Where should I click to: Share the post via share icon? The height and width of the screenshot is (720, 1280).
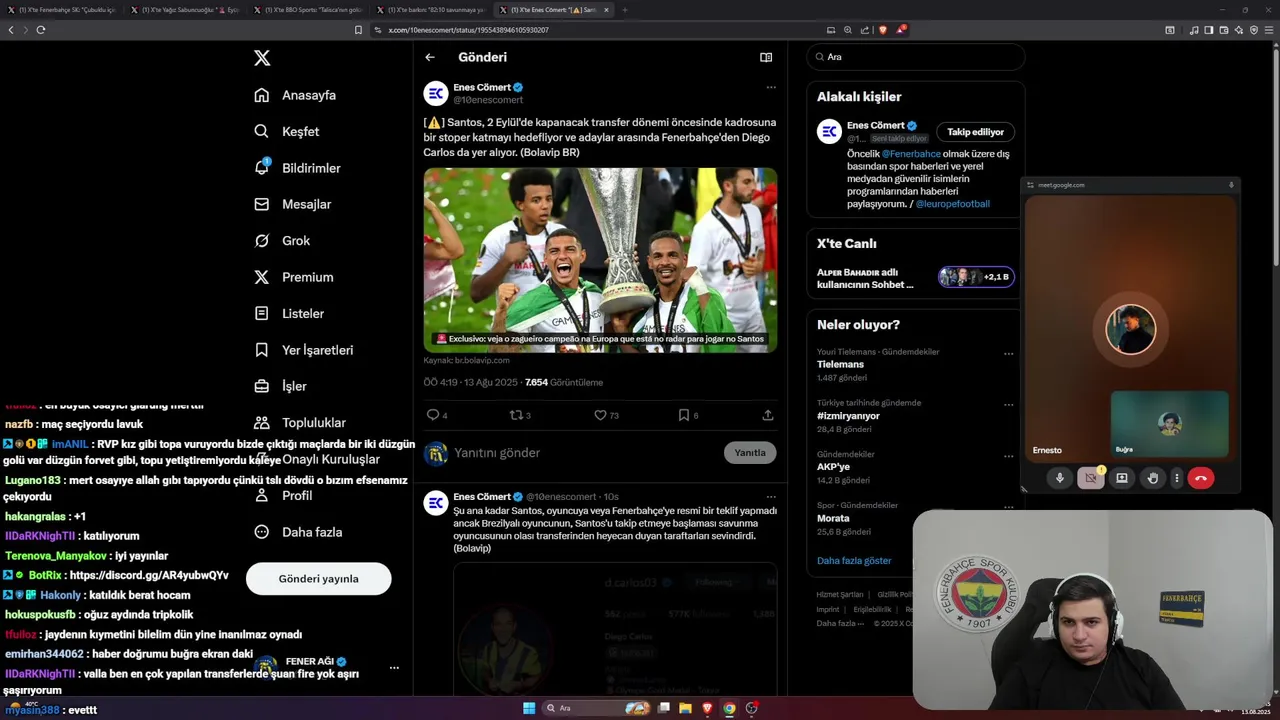(768, 415)
